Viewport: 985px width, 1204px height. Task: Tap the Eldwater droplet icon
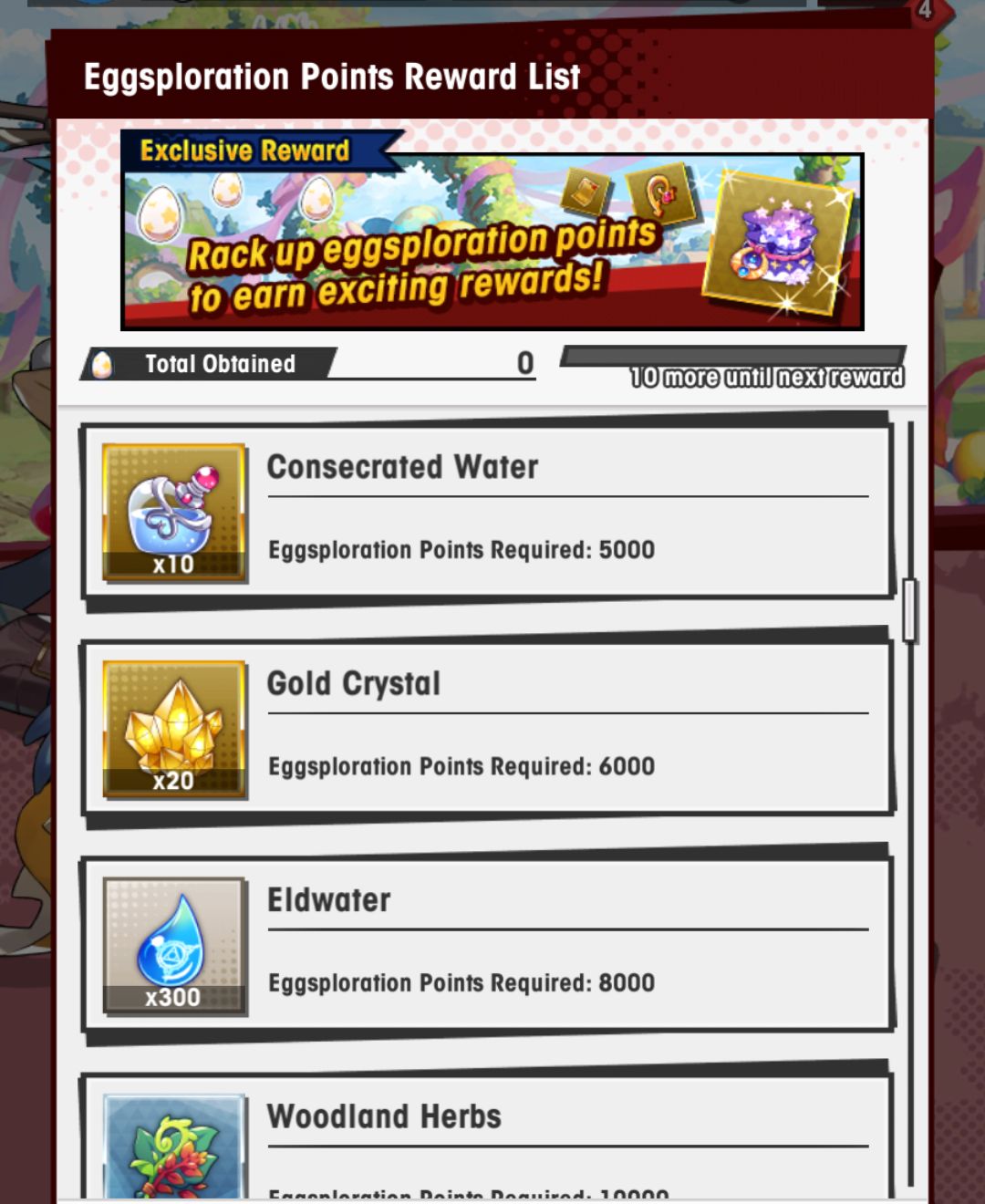click(174, 946)
